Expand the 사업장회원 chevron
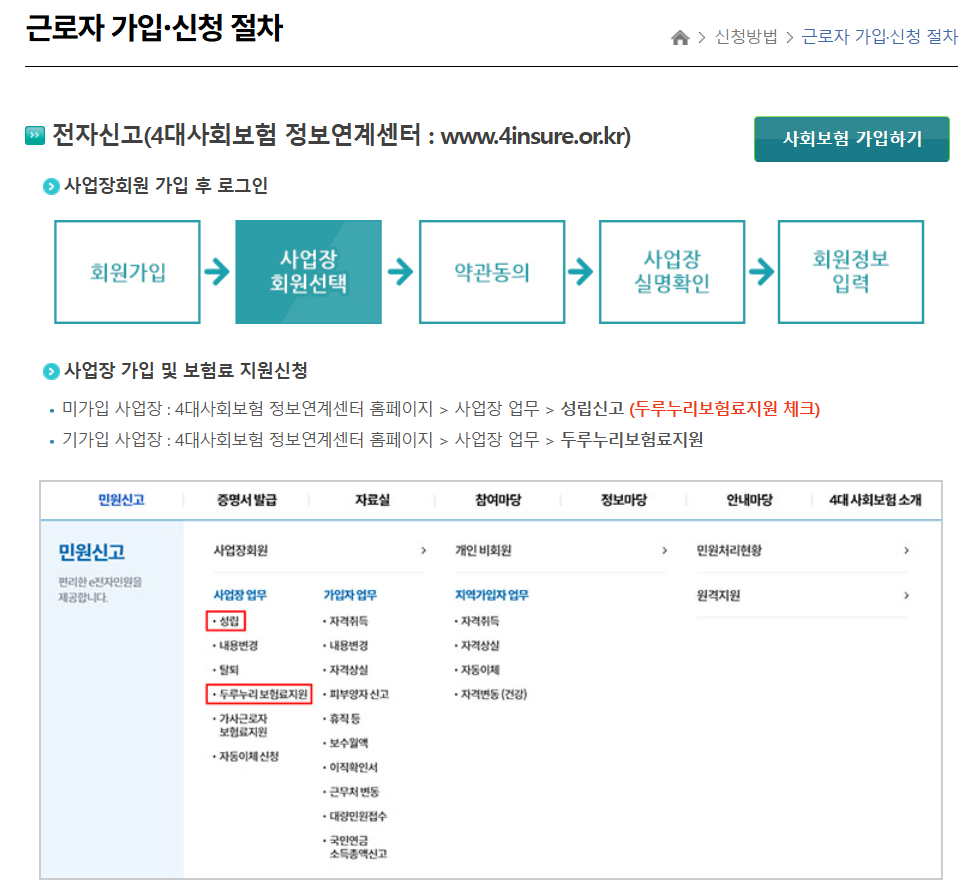978x887 pixels. (424, 550)
